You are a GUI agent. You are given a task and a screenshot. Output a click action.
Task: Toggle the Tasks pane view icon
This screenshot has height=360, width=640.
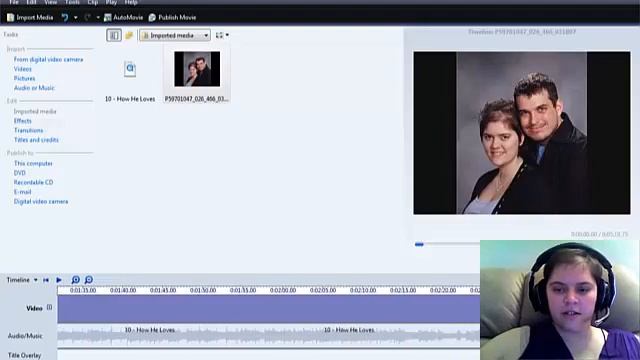114,36
